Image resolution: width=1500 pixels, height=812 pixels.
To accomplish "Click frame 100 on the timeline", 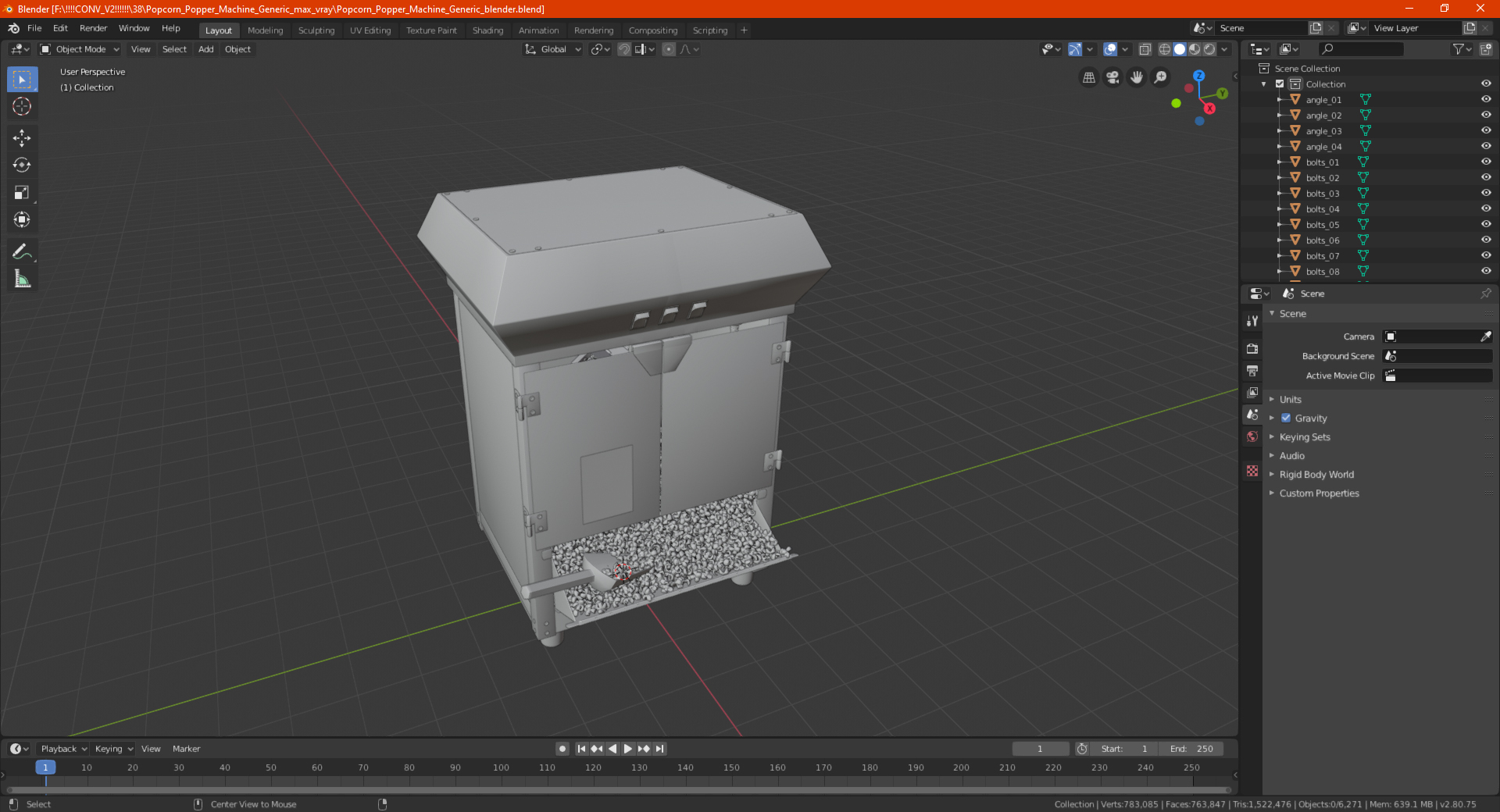I will coord(501,767).
